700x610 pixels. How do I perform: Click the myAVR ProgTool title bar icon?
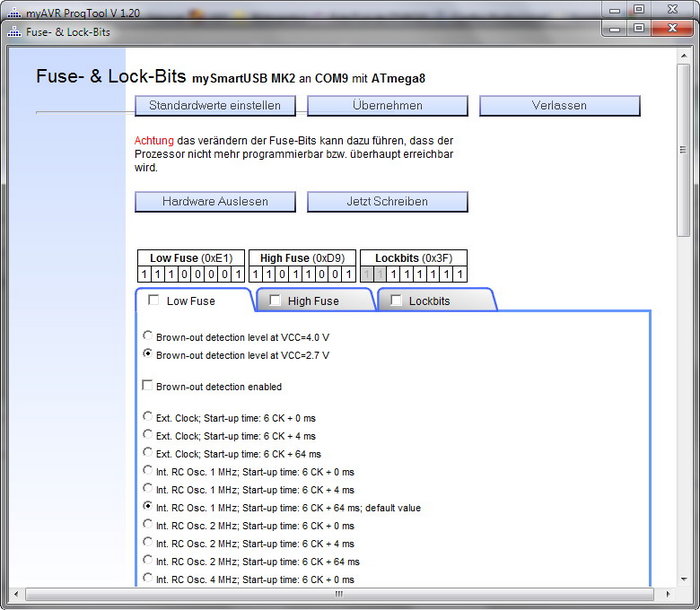(14, 10)
